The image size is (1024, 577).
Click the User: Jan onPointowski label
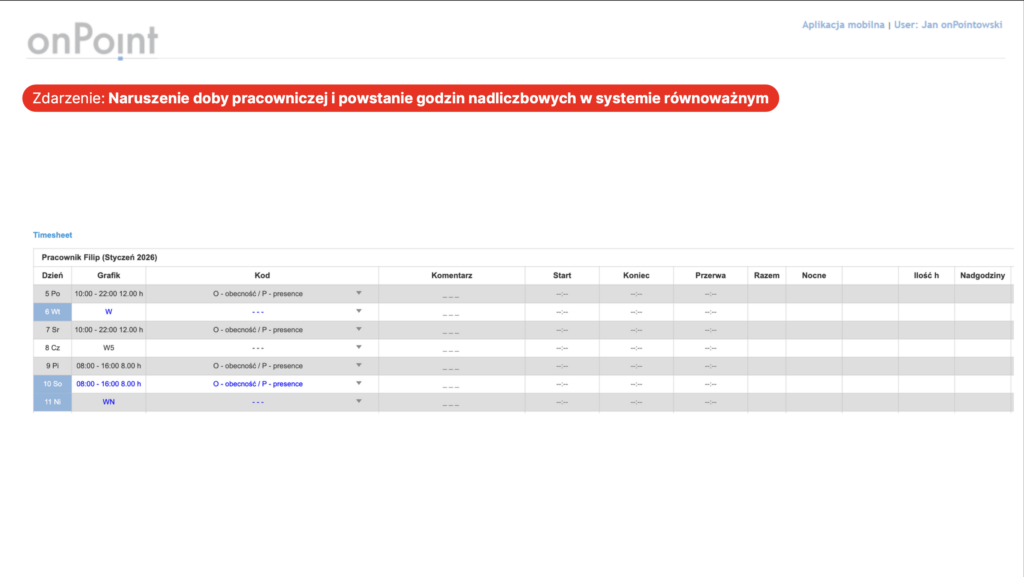pyautogui.click(x=946, y=25)
